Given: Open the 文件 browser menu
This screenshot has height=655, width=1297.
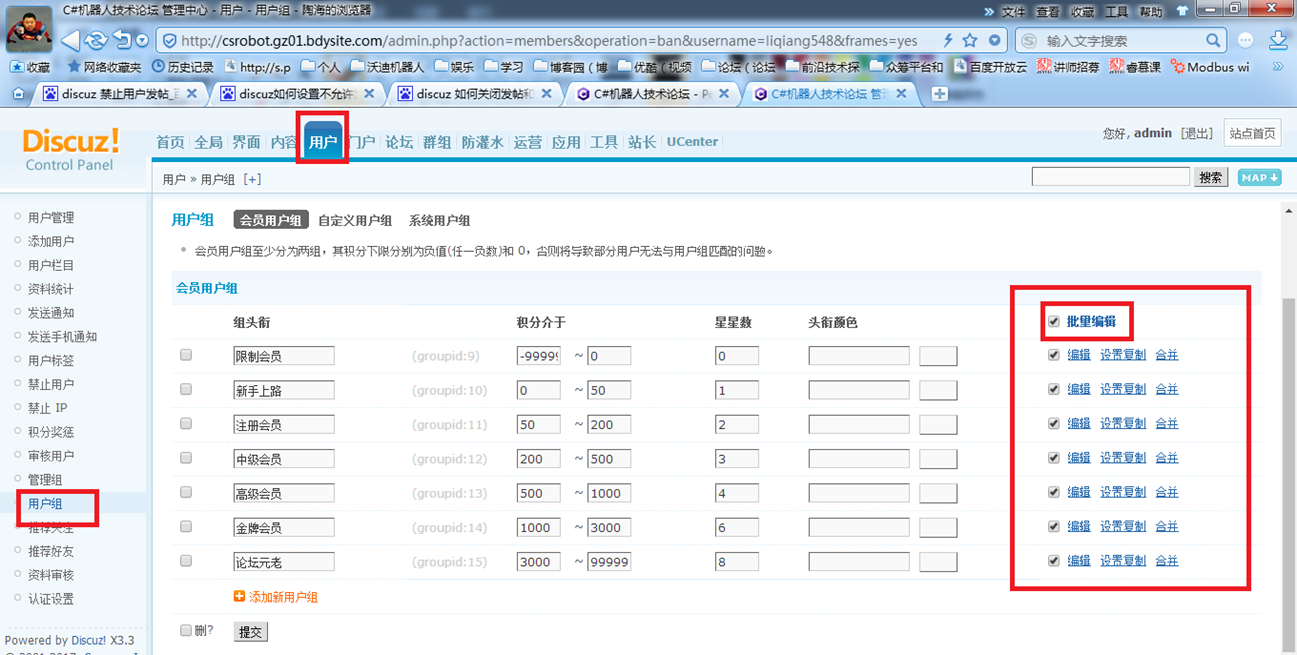Looking at the screenshot, I should pos(1014,12).
